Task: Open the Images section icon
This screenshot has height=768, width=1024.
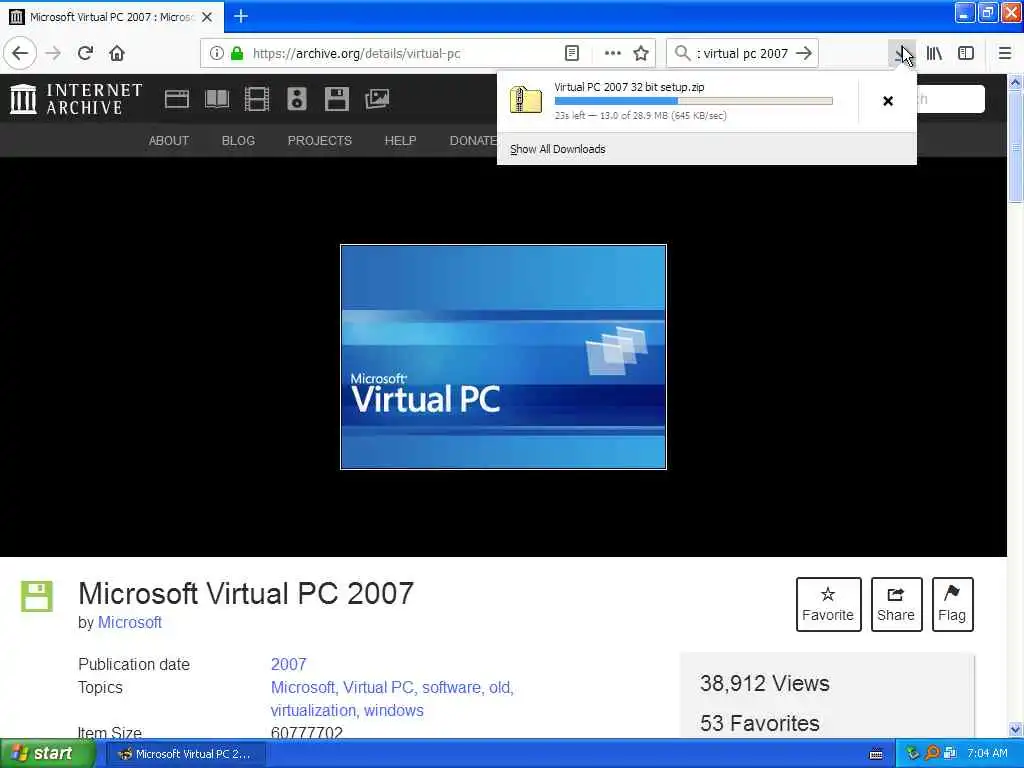Action: click(377, 99)
